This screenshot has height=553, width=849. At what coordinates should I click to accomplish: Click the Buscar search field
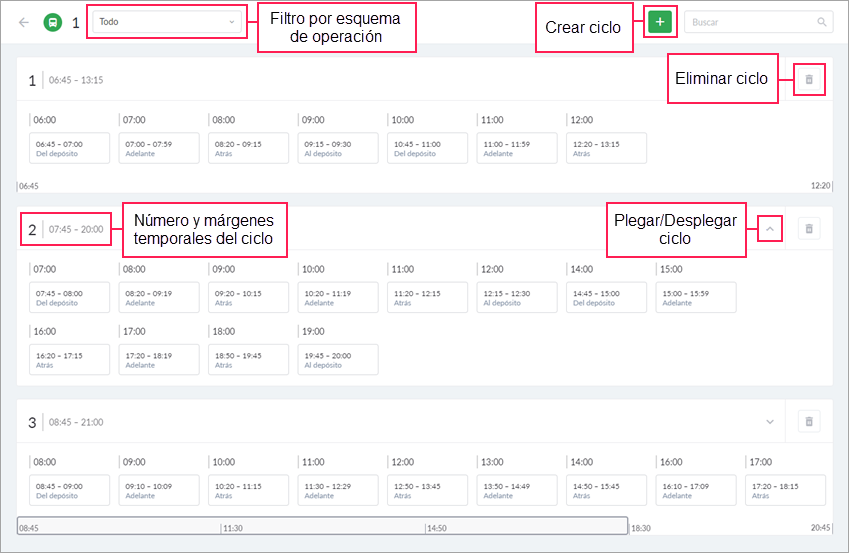point(750,21)
